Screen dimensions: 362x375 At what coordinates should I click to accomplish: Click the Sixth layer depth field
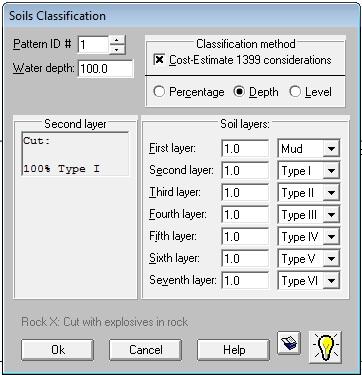(245, 259)
